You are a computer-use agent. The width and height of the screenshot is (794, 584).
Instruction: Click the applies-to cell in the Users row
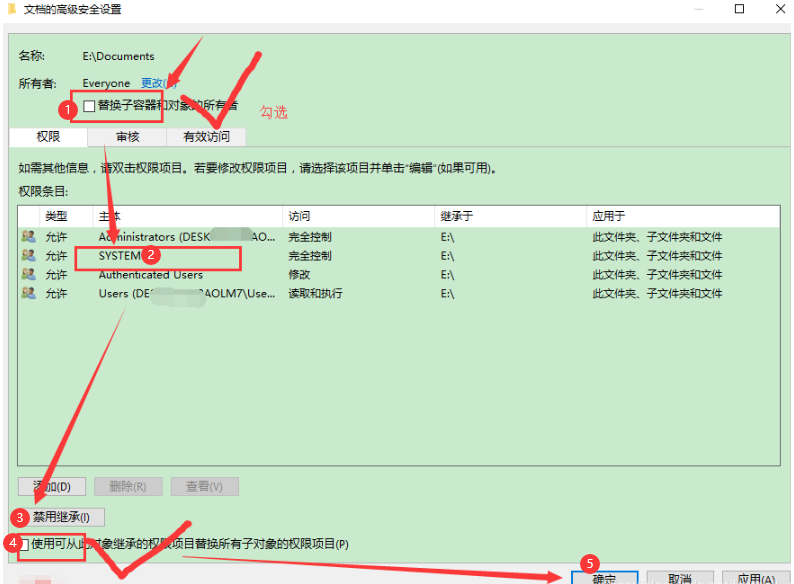[657, 293]
